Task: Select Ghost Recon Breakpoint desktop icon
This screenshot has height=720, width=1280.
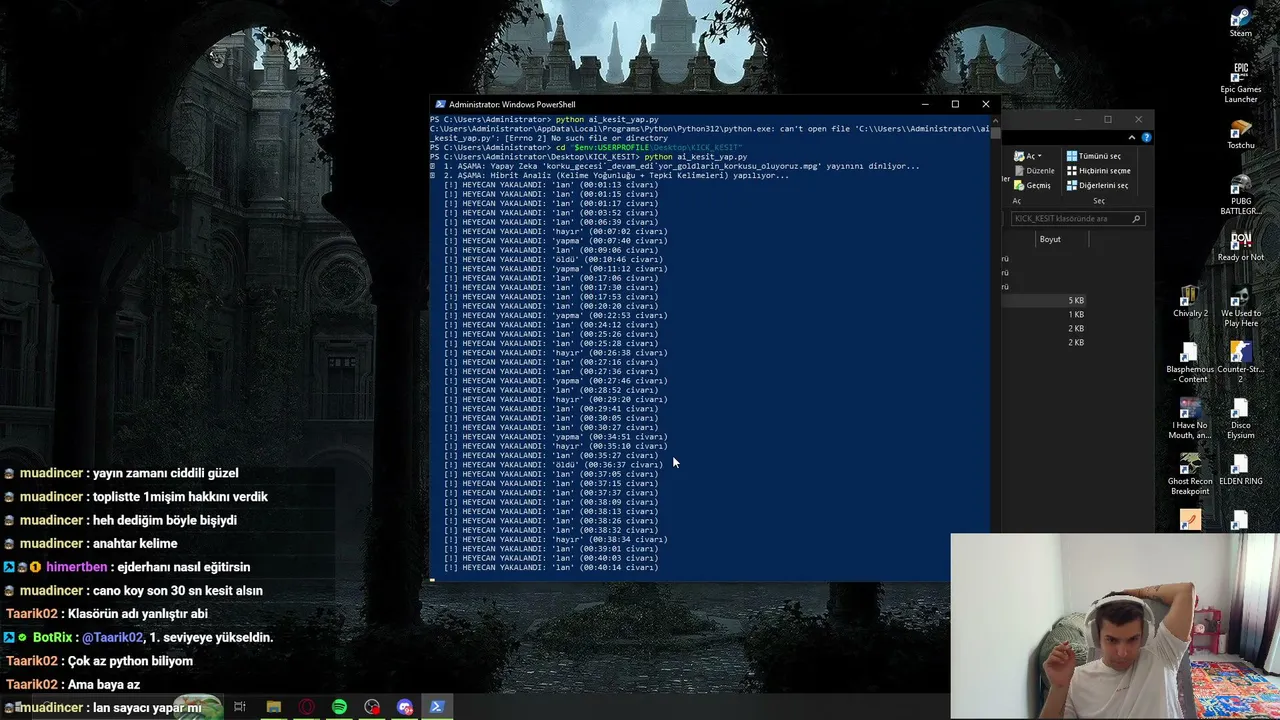Action: click(x=1190, y=474)
